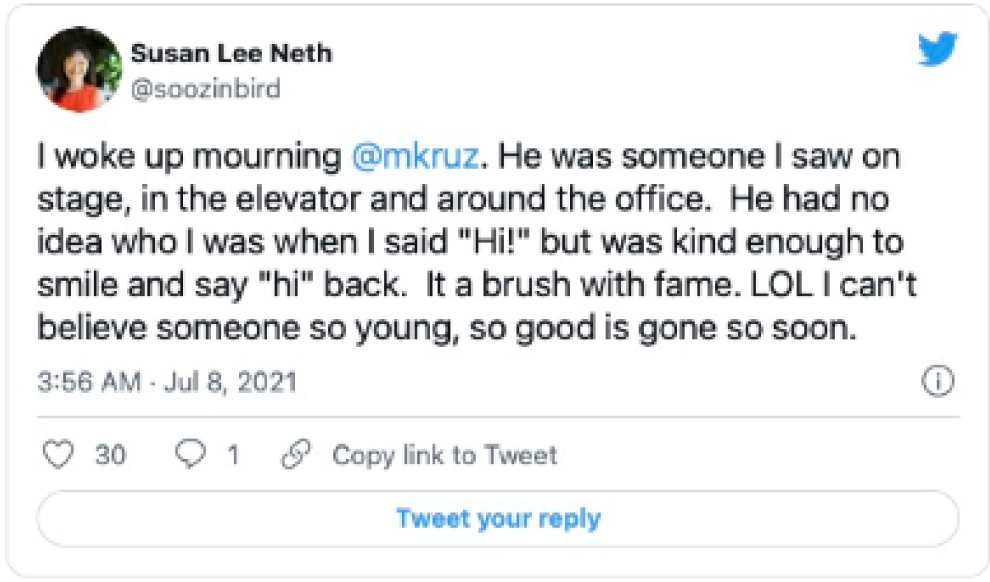The image size is (990, 582).
Task: Click the chain link icon
Action: pyautogui.click(x=296, y=455)
